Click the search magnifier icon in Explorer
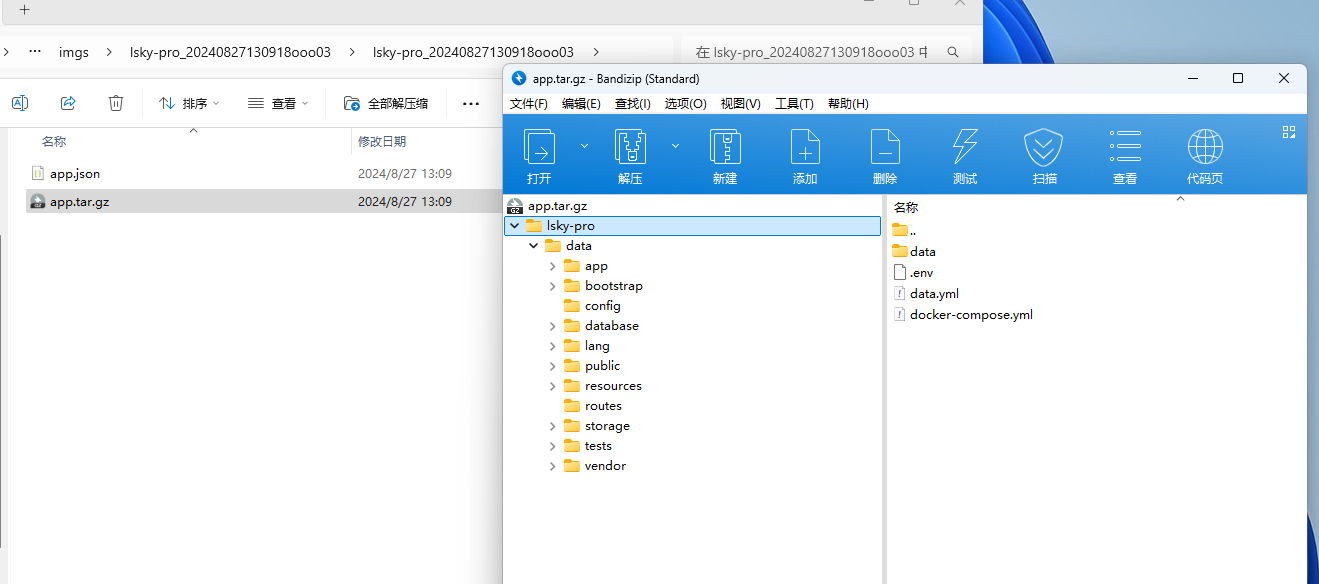The image size is (1319, 584). coord(953,52)
